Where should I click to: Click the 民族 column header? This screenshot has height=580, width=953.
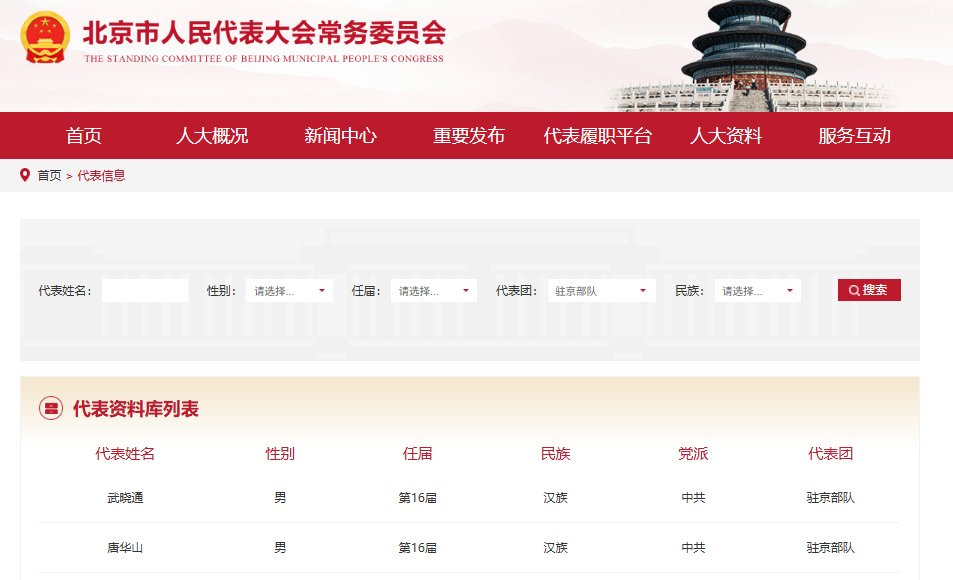point(556,454)
